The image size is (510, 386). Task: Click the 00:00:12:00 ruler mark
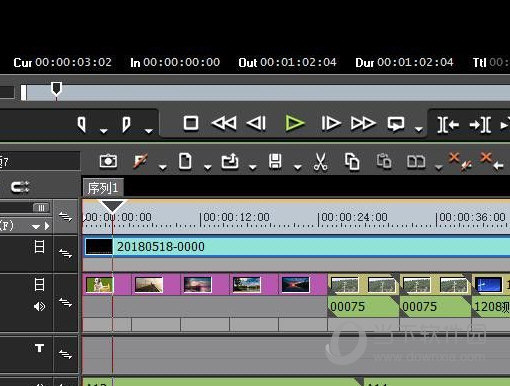[x=236, y=217]
